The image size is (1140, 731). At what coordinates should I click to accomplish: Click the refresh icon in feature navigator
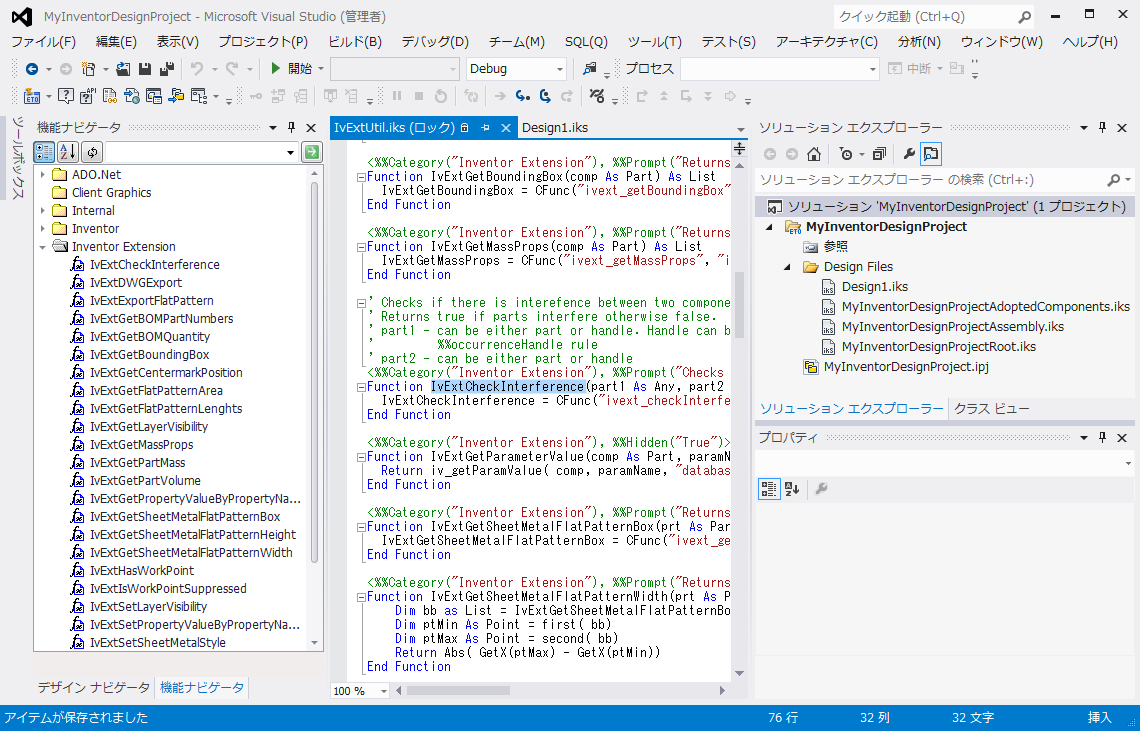click(92, 152)
